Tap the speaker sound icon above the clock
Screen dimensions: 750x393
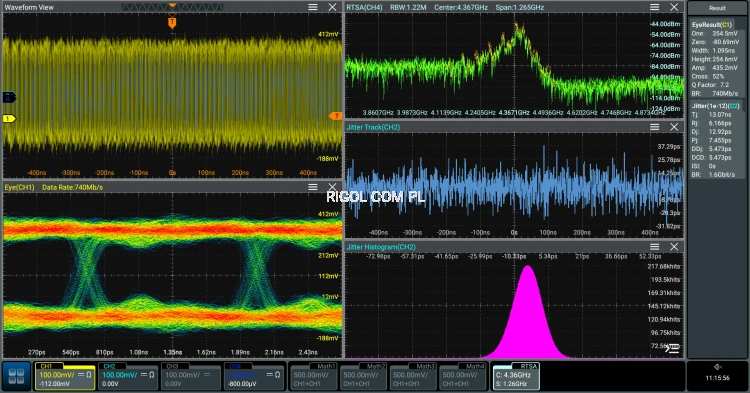[x=717, y=367]
